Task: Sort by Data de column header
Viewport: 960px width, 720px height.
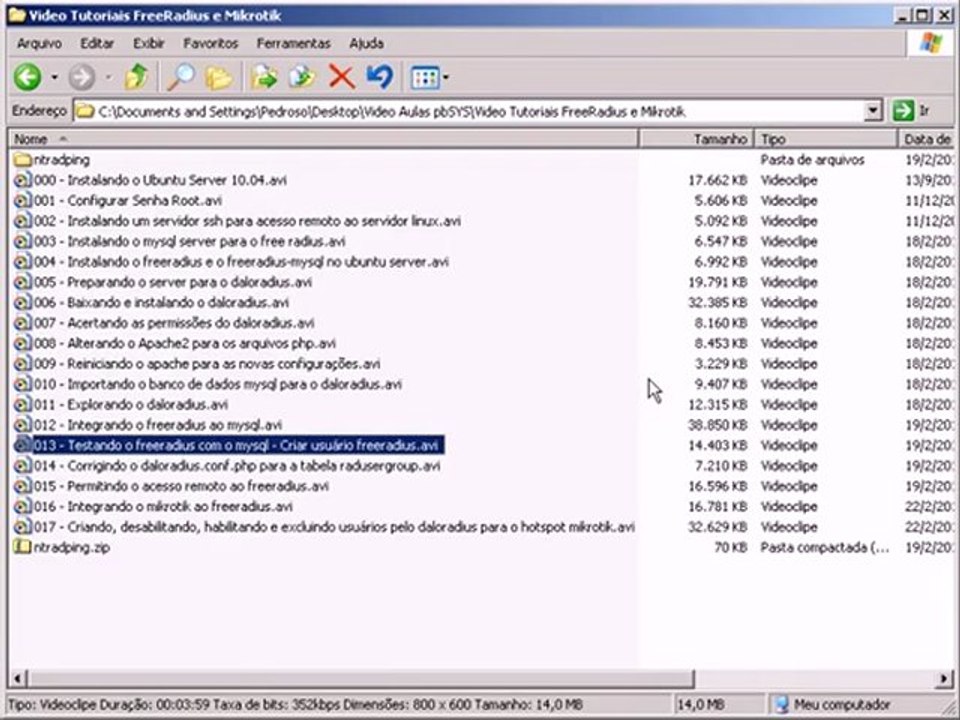Action: point(925,139)
